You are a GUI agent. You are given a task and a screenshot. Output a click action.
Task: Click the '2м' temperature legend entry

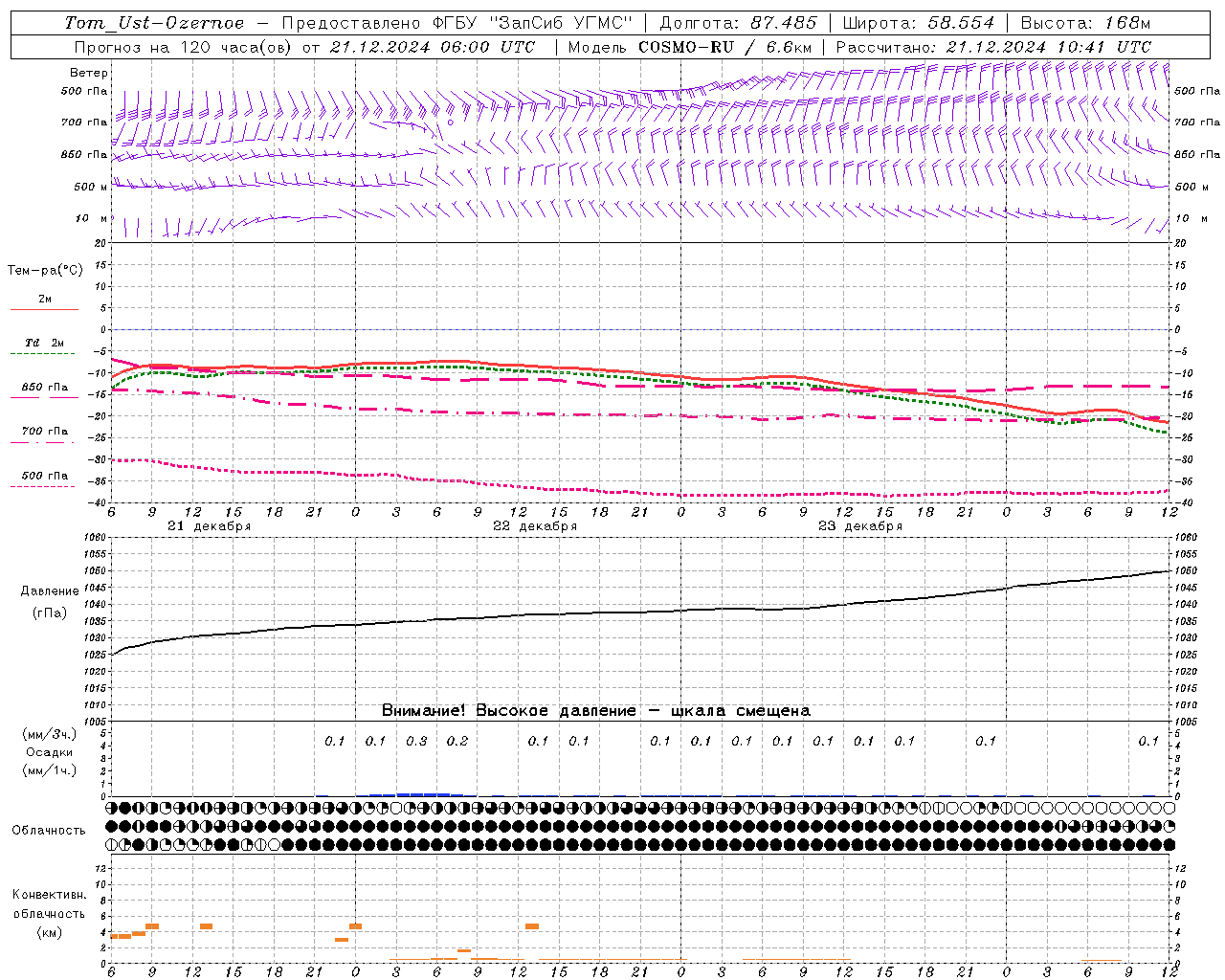coord(45,300)
